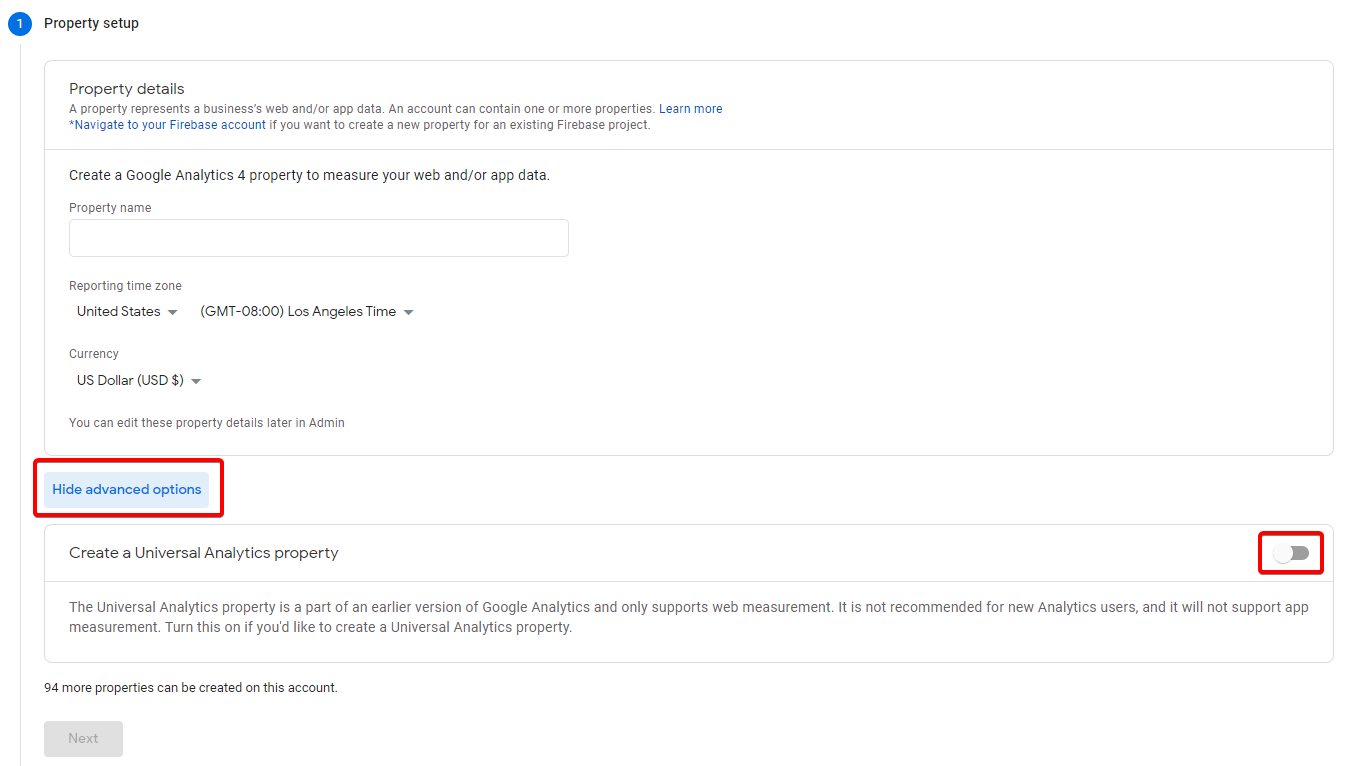Viewport: 1352px width, 766px height.
Task: Toggle the switch in the advanced options panel
Action: pos(1290,552)
